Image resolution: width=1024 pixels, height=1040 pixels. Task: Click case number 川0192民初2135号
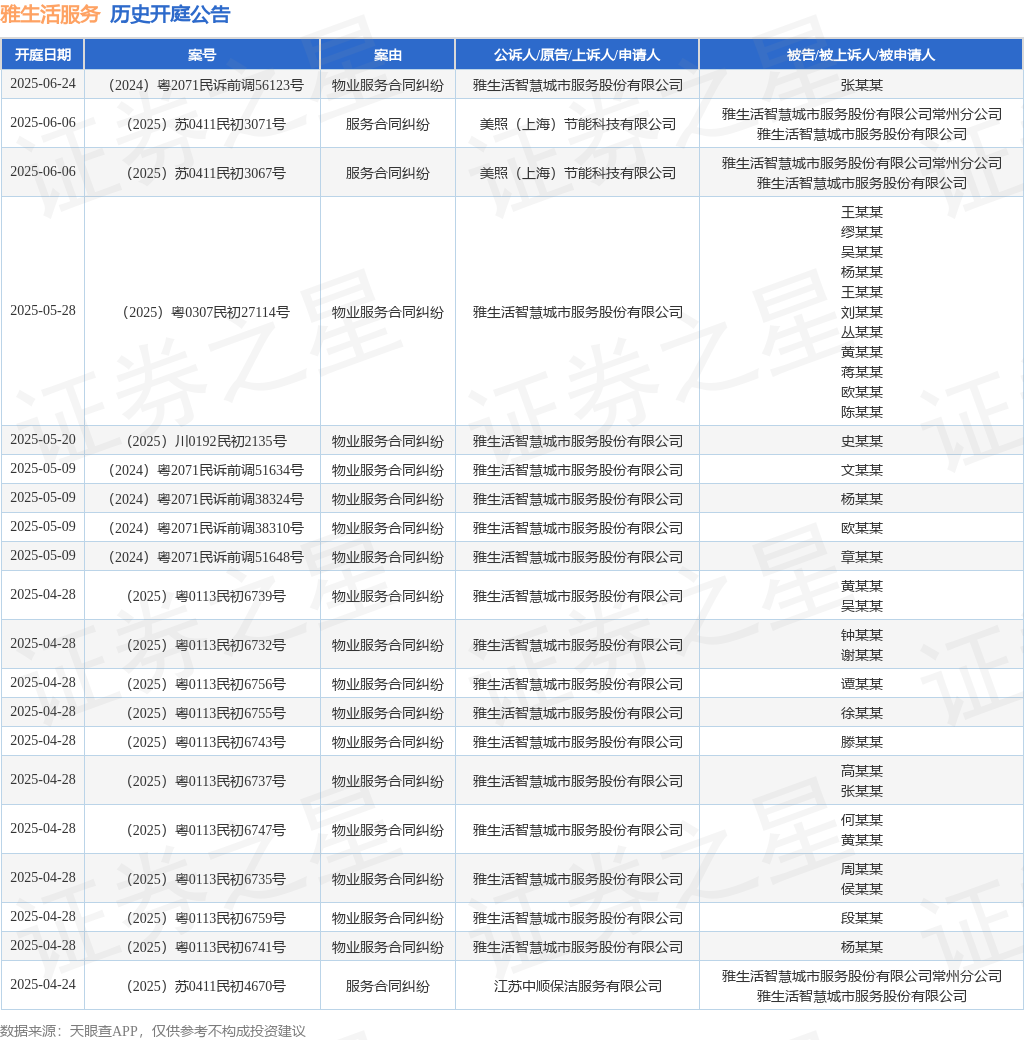206,441
